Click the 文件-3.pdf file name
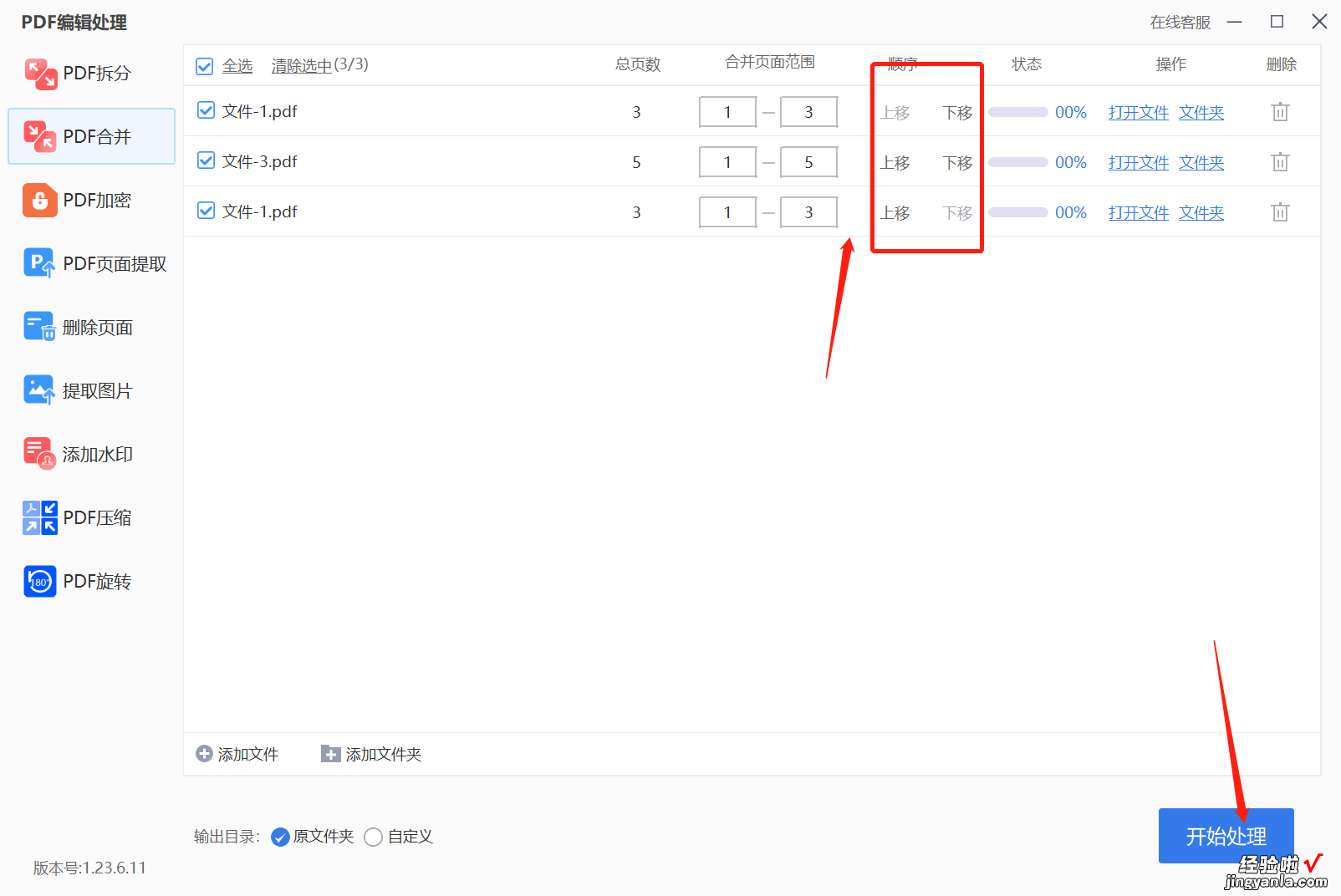This screenshot has width=1341, height=896. coord(259,161)
